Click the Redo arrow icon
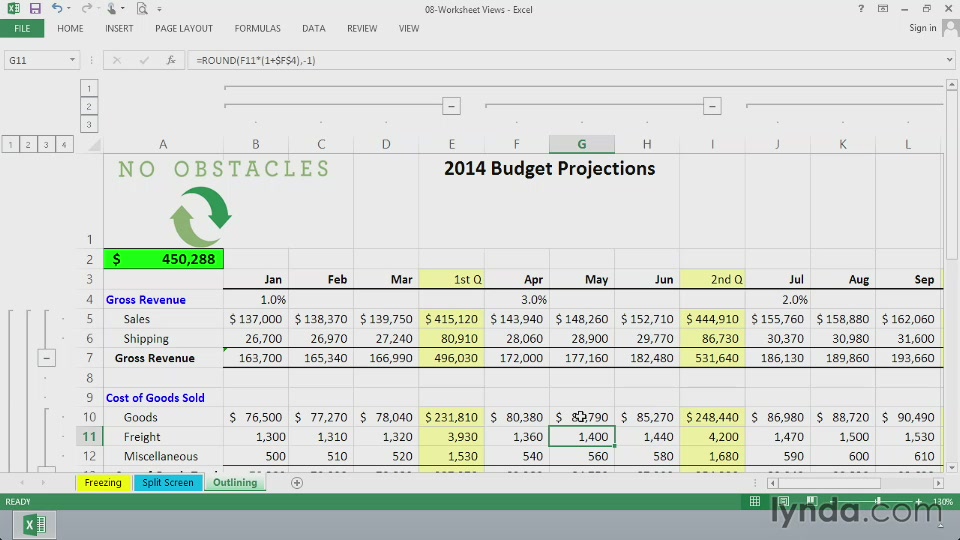 coord(86,9)
